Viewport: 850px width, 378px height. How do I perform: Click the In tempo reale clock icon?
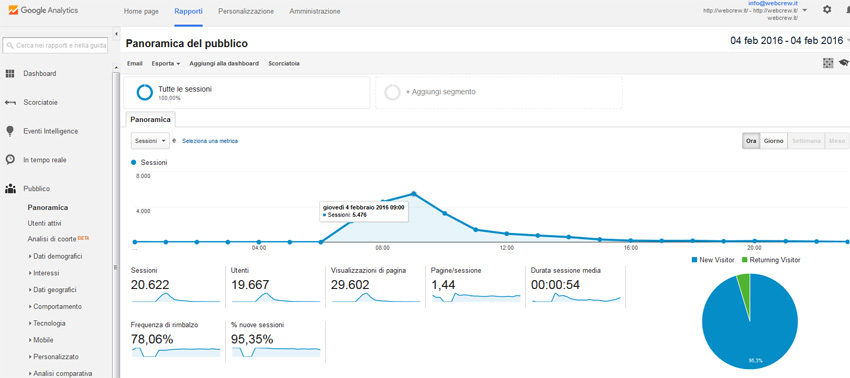click(10, 160)
